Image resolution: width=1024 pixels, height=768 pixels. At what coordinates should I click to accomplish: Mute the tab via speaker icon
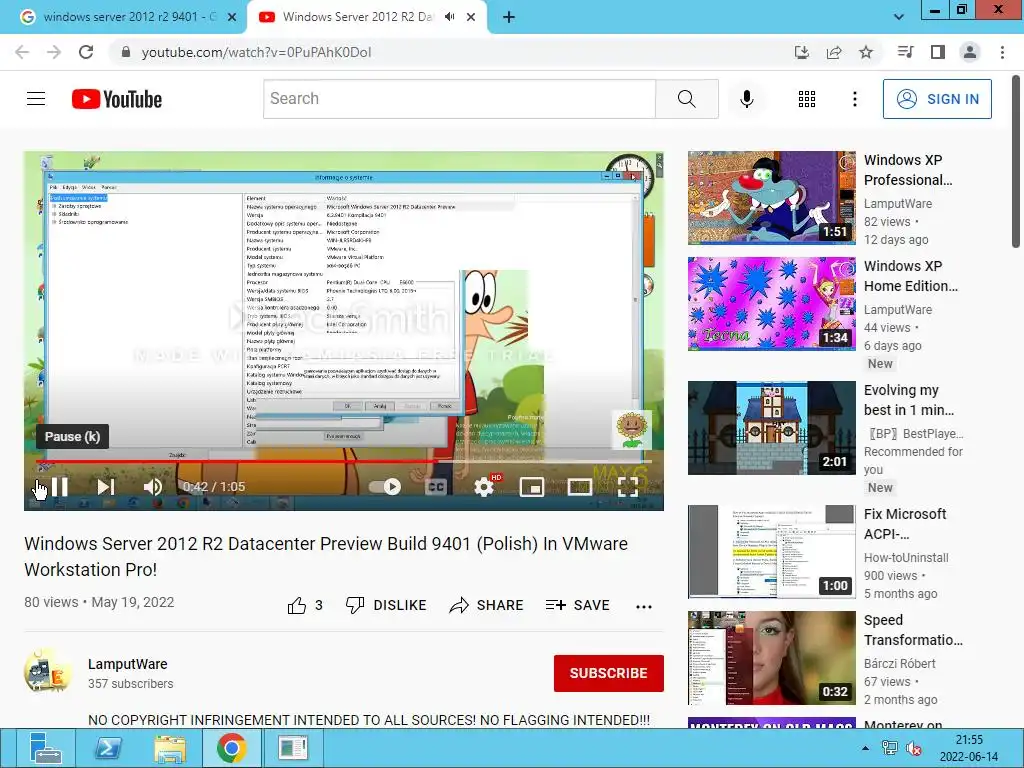(x=450, y=17)
